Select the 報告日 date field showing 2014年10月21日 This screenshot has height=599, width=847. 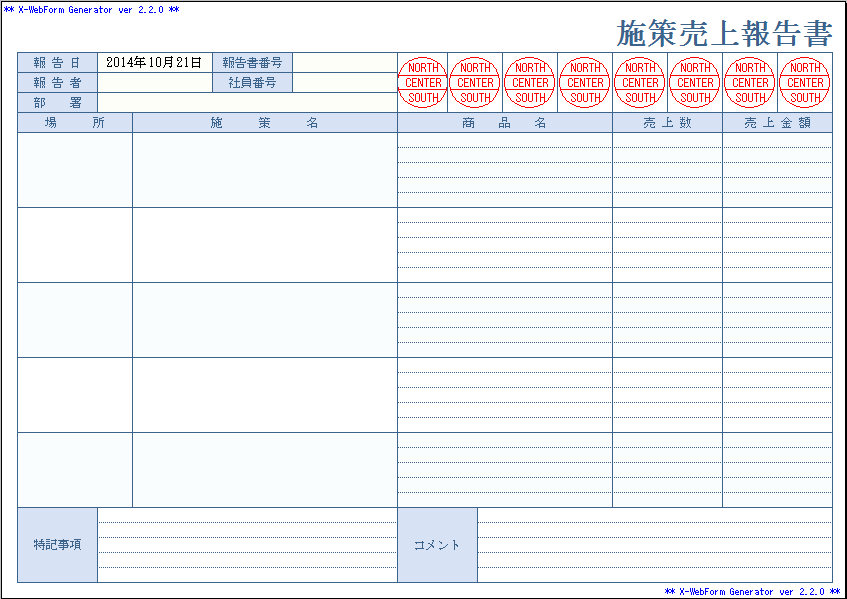[x=154, y=62]
